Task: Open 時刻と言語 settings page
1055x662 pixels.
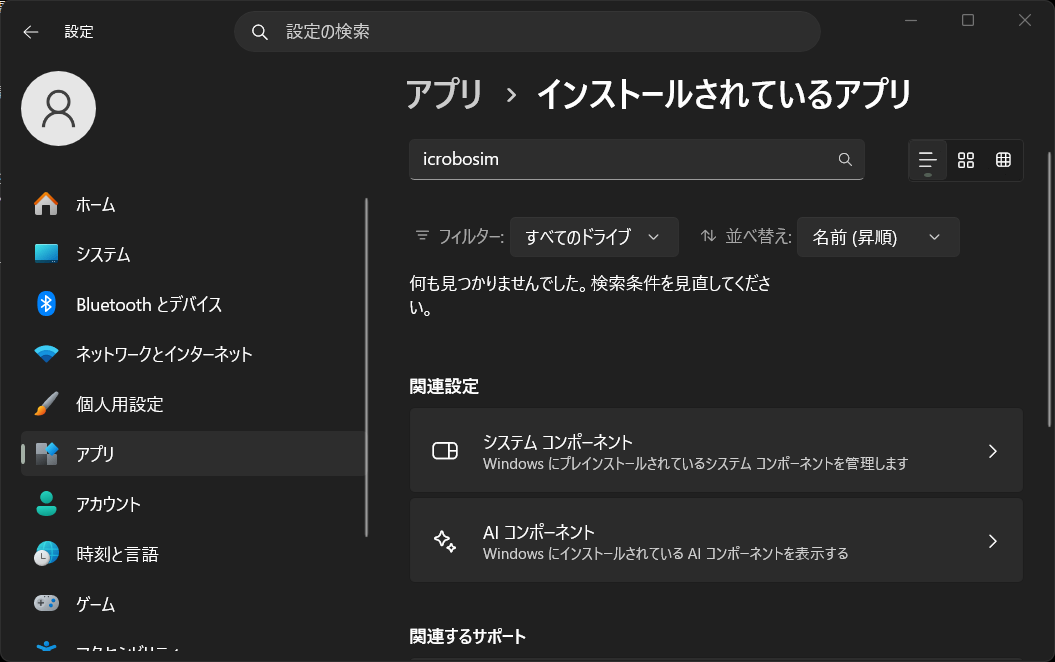Action: (193, 554)
